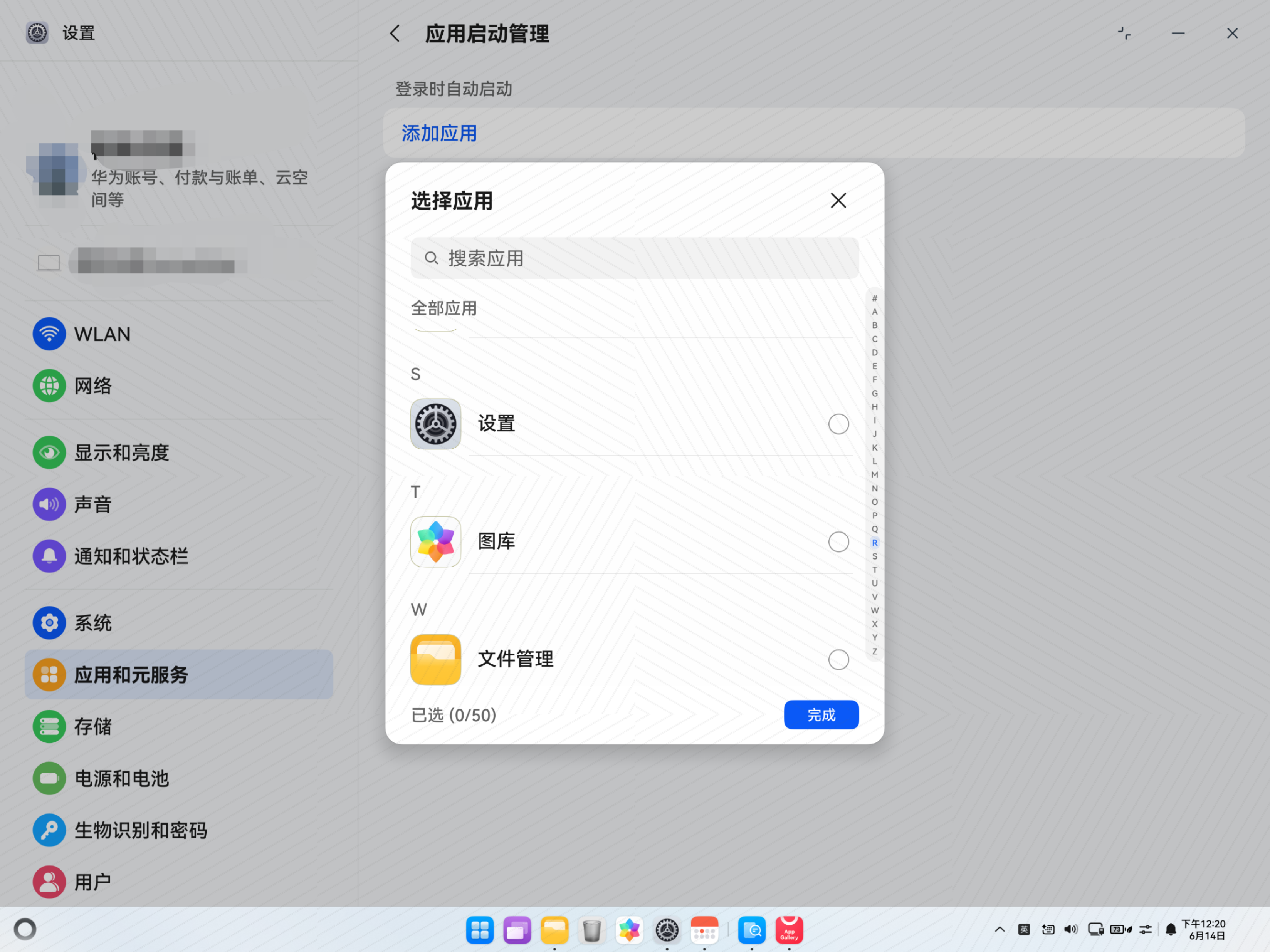Open the blue search browser app in dock
Image resolution: width=1270 pixels, height=952 pixels.
(x=751, y=930)
